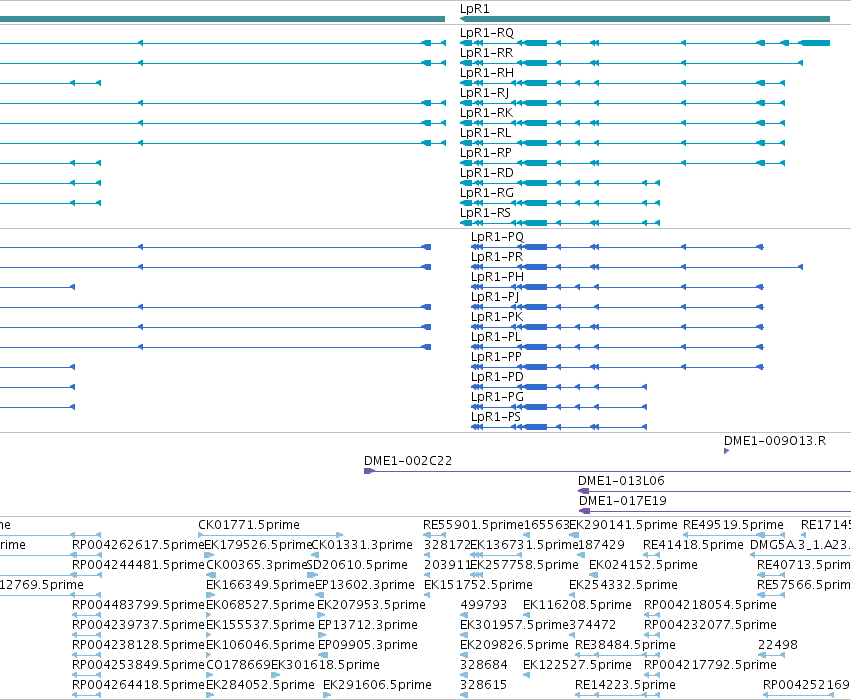Select EST SD20610.5prime label

(357, 565)
